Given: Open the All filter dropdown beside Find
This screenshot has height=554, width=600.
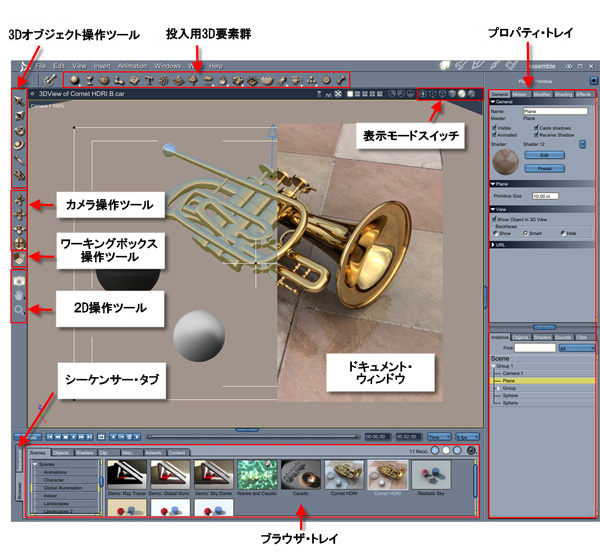Looking at the screenshot, I should [x=576, y=348].
